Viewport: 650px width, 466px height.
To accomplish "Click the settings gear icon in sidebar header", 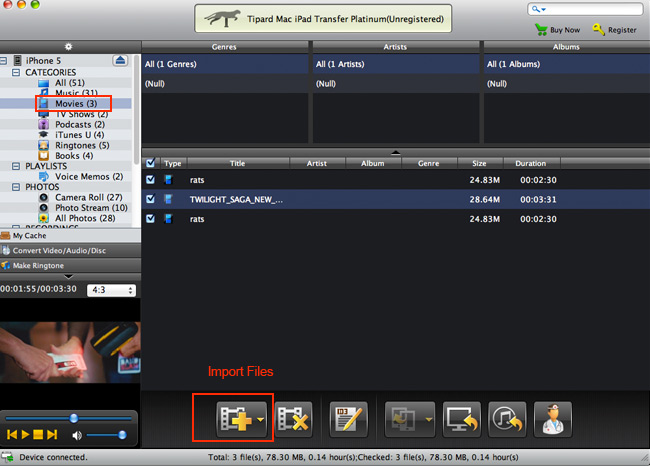I will point(68,46).
